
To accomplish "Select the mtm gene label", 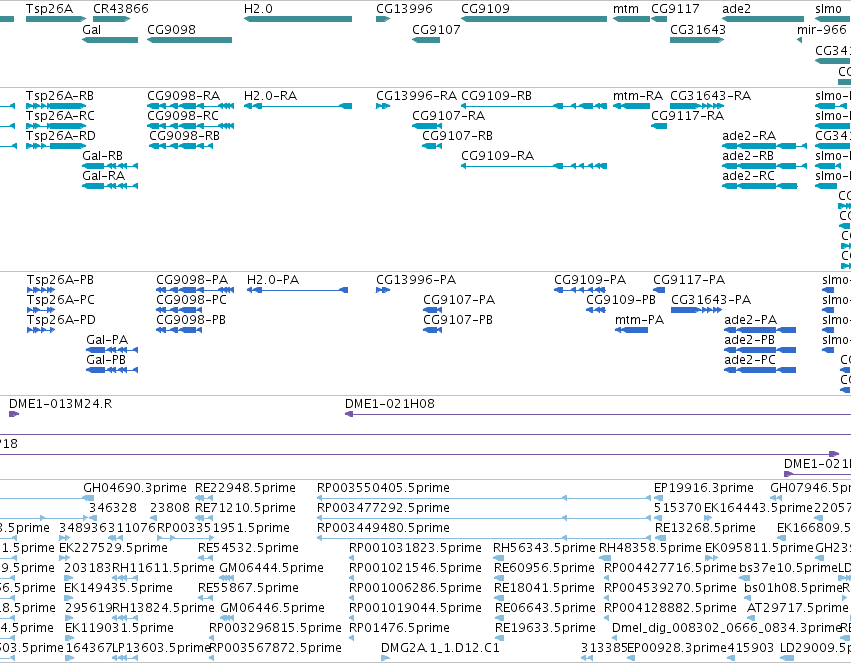I will tap(626, 9).
